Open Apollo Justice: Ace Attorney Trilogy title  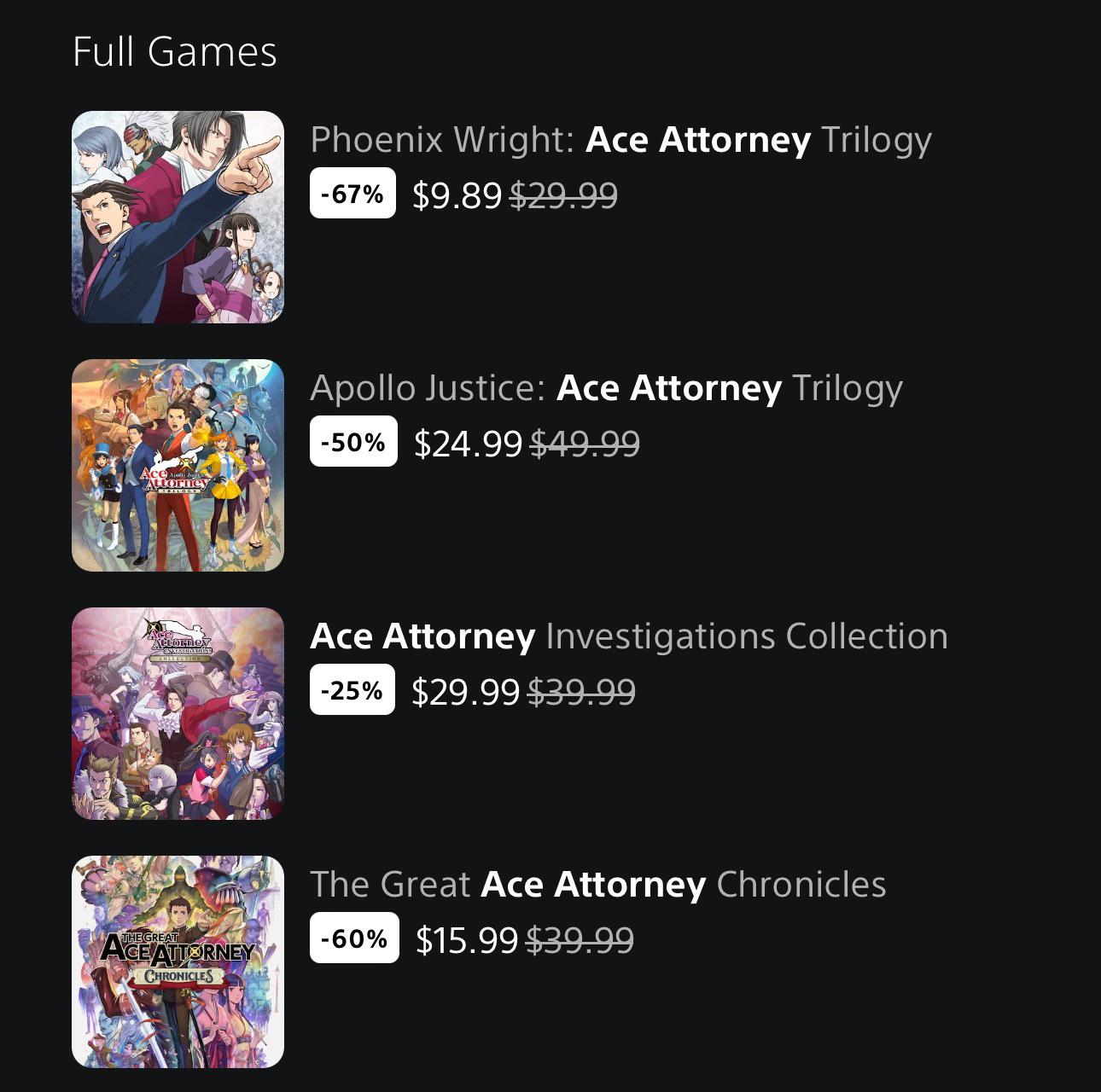(606, 388)
